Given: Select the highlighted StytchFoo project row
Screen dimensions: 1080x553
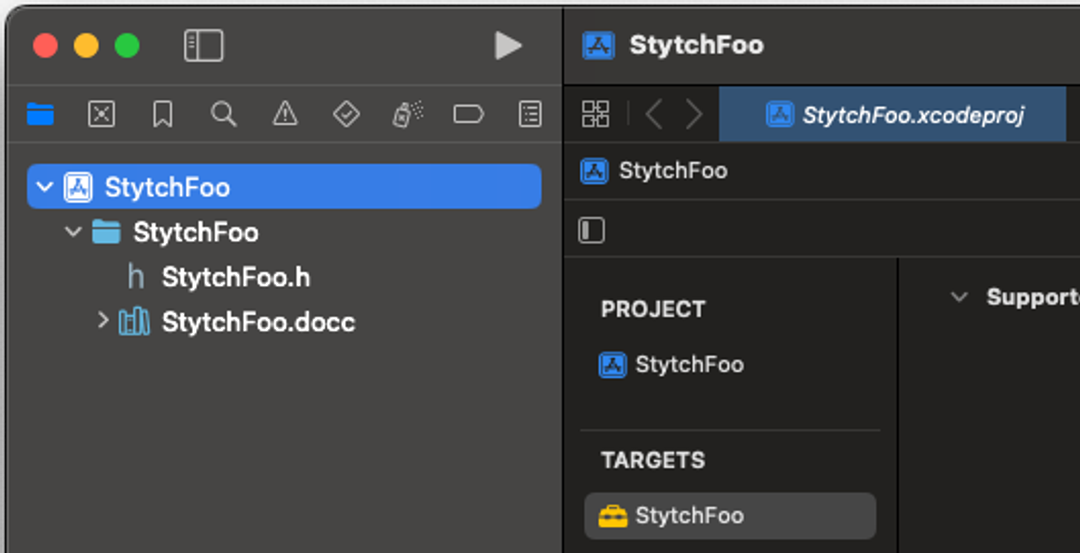Looking at the screenshot, I should click(284, 187).
